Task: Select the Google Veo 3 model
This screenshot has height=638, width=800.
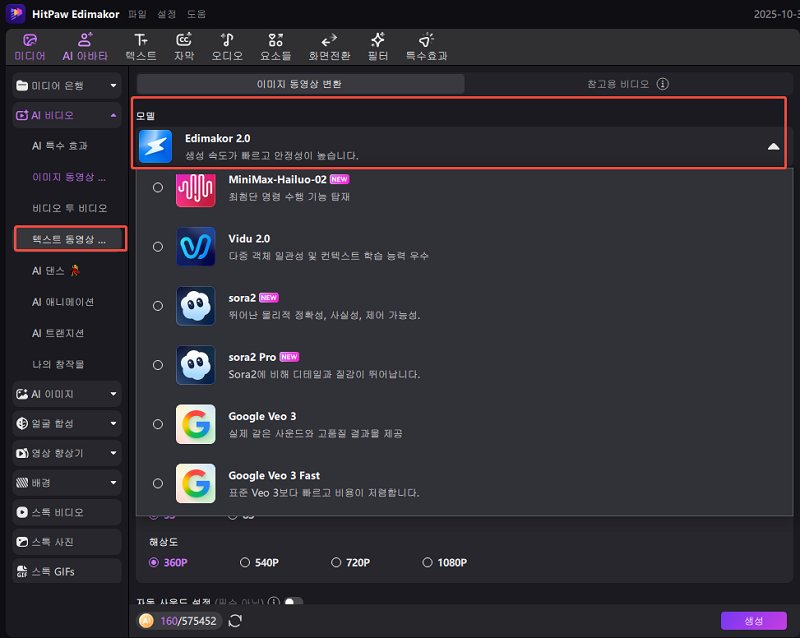Action: [x=157, y=424]
